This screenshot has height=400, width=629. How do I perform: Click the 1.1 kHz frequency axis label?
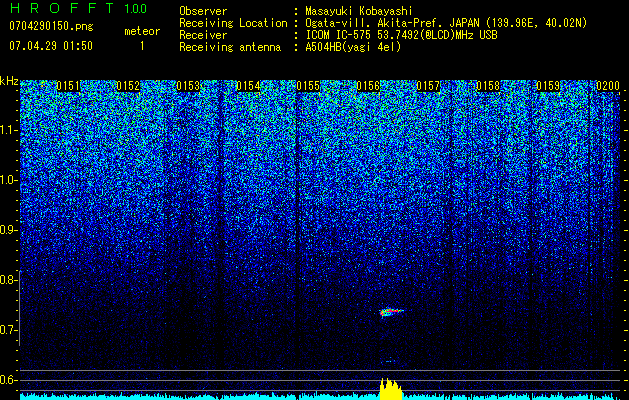pos(8,130)
